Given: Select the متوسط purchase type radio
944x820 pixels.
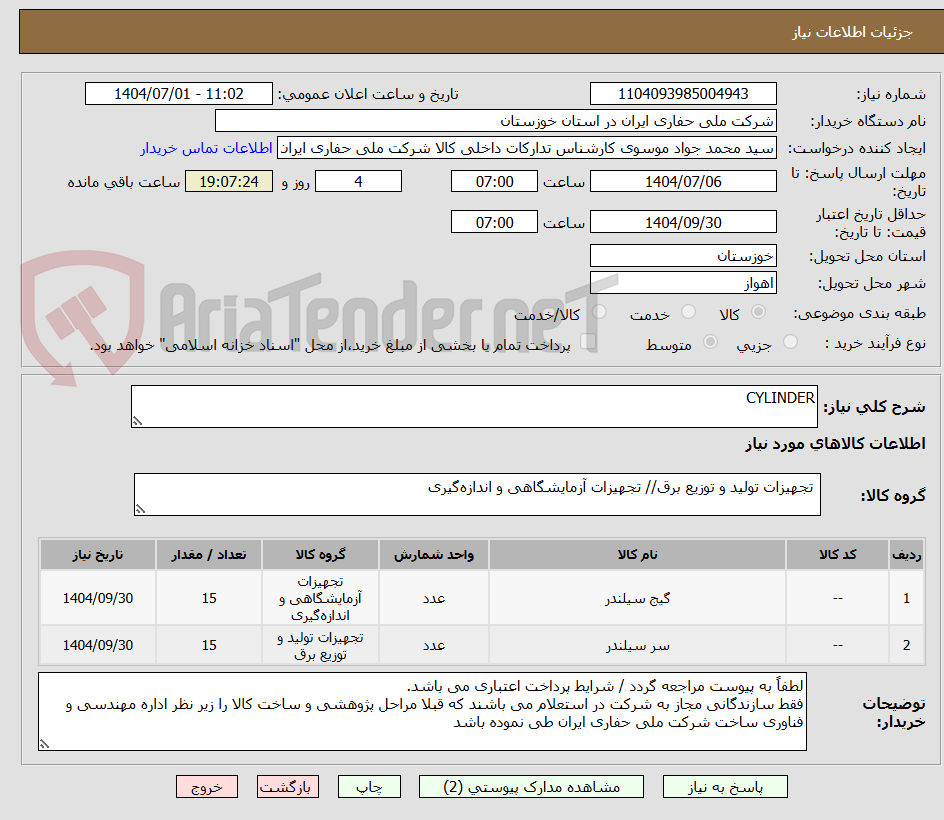Looking at the screenshot, I should pyautogui.click(x=710, y=342).
